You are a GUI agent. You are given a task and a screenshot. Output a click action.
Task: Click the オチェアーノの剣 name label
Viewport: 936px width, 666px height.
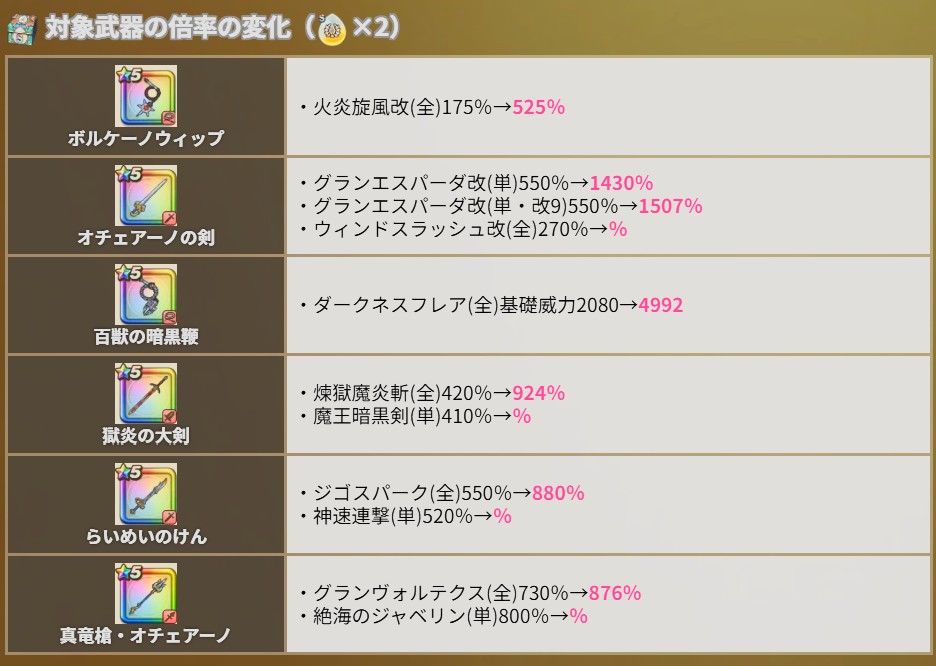click(x=146, y=238)
